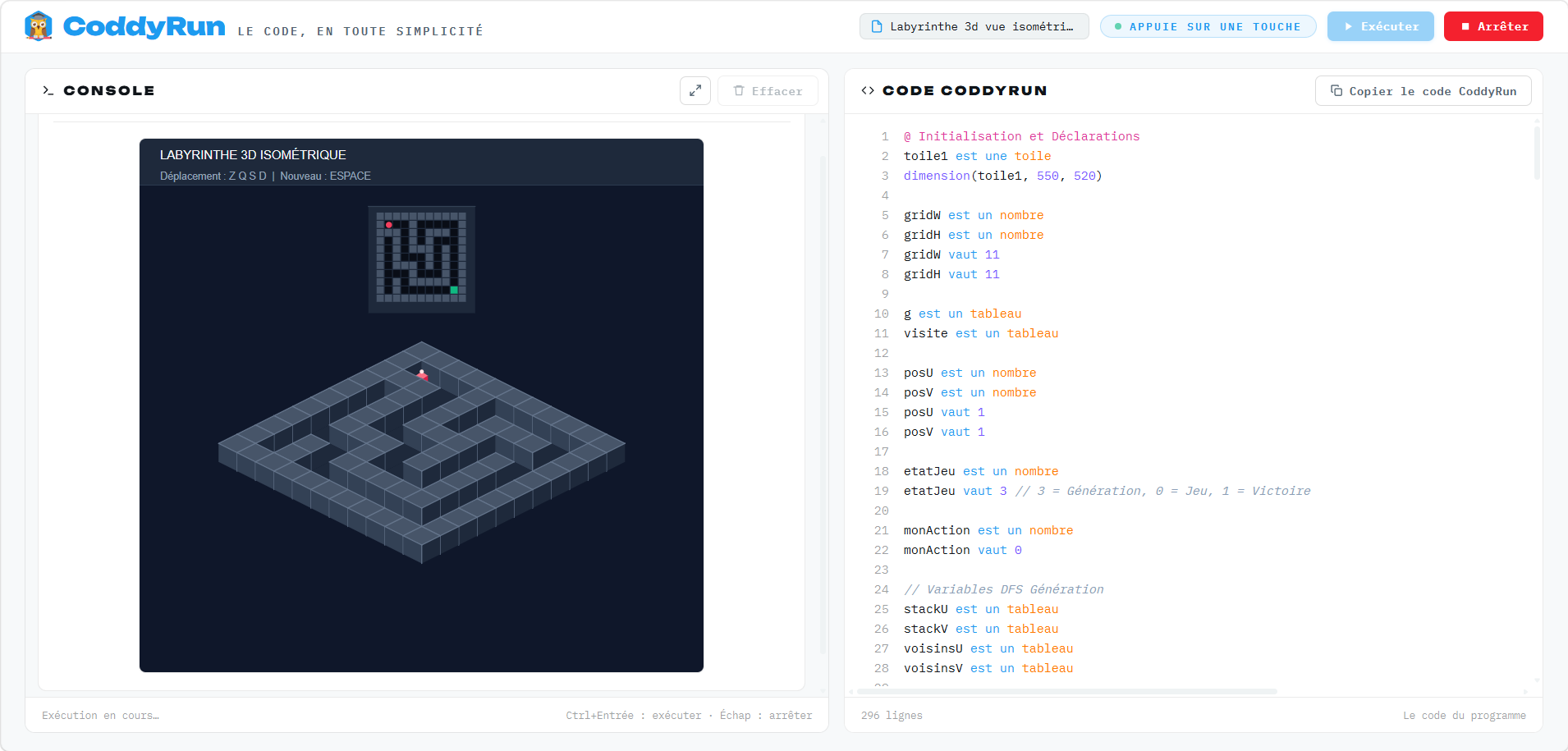Click code line 'posV vaut 1'

click(x=944, y=432)
